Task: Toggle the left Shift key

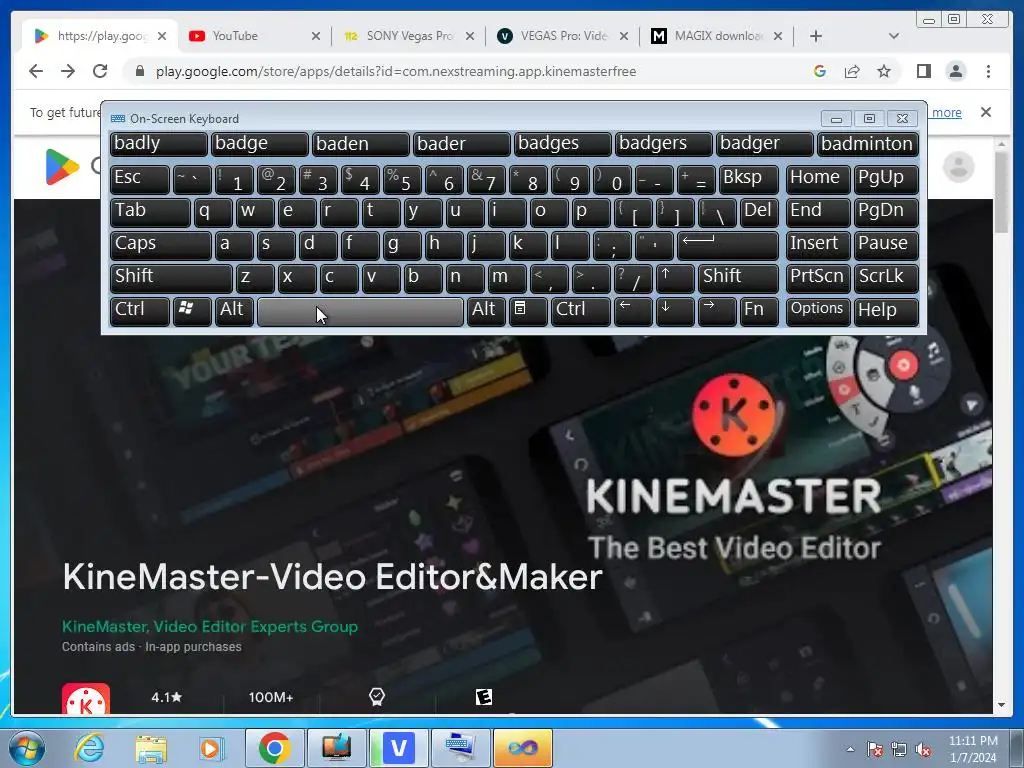Action: click(x=171, y=278)
